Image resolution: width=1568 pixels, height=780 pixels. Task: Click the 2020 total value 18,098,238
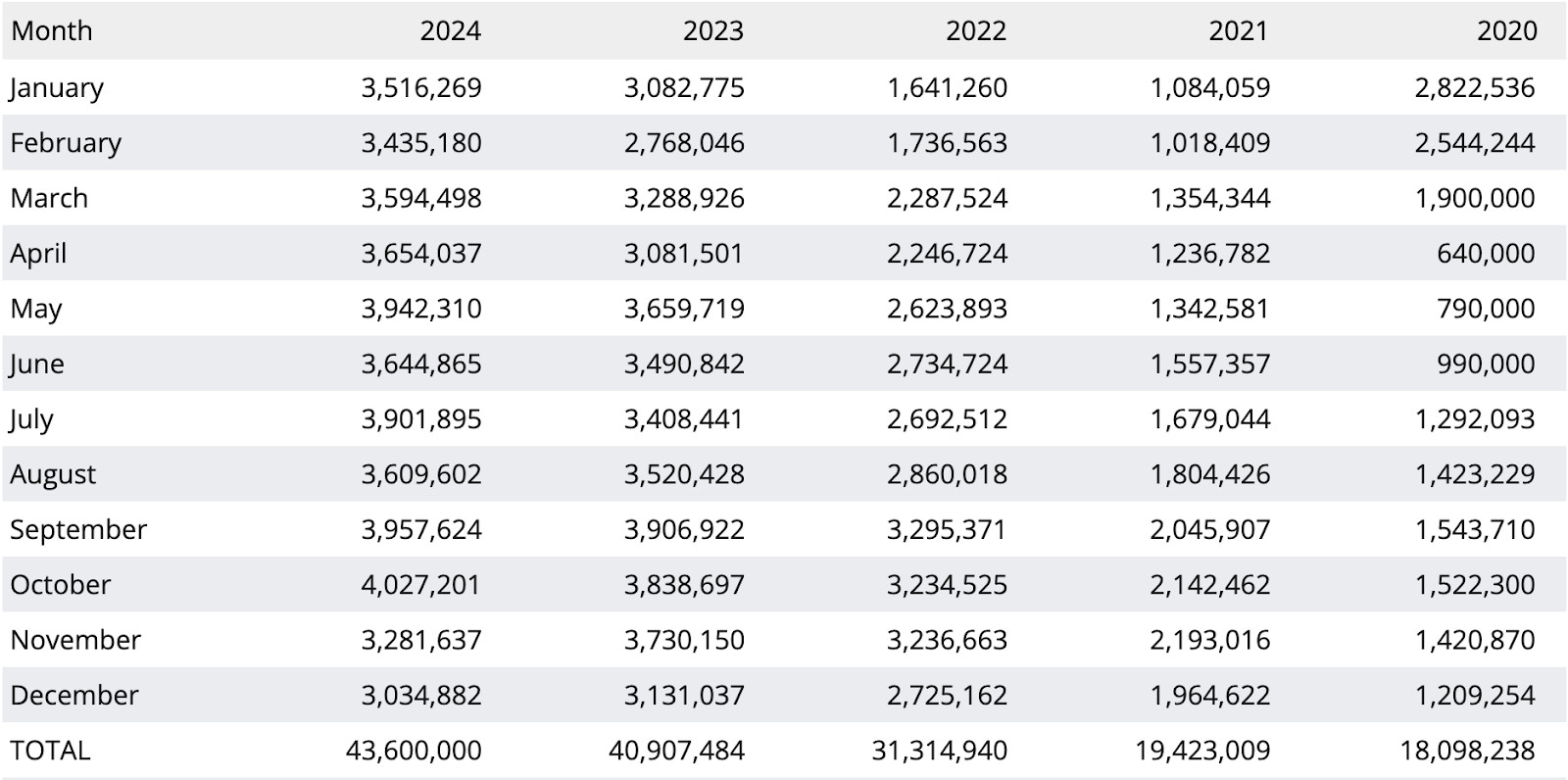1467,751
